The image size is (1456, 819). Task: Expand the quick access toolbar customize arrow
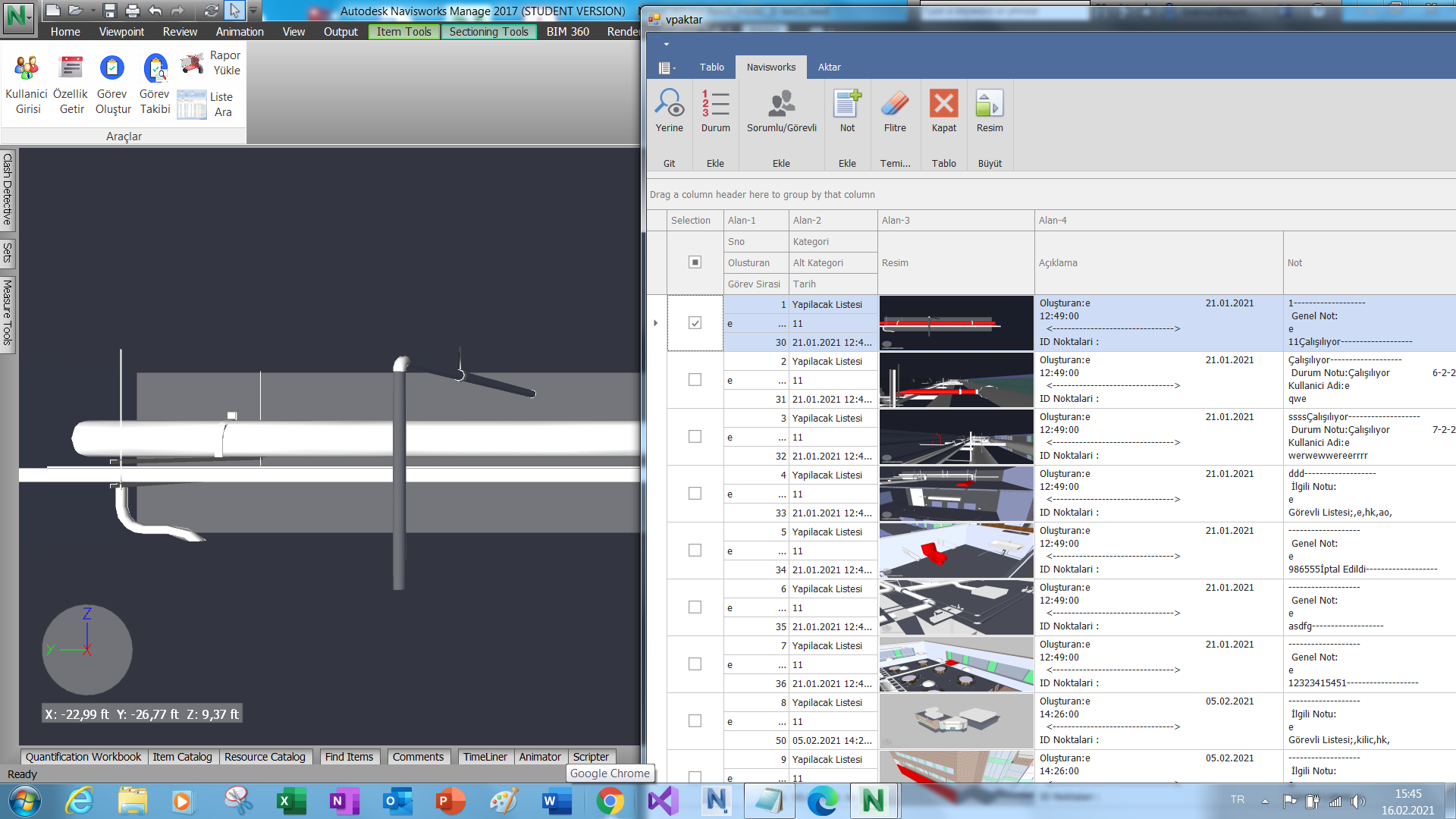254,10
